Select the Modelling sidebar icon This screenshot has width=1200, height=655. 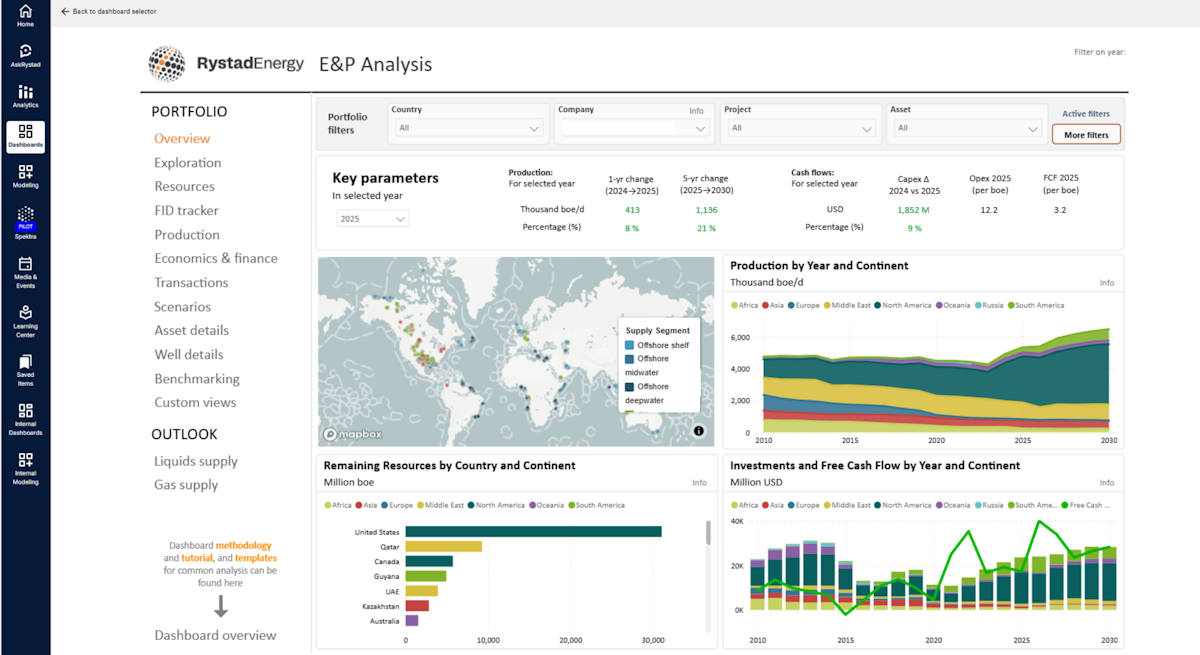point(25,176)
